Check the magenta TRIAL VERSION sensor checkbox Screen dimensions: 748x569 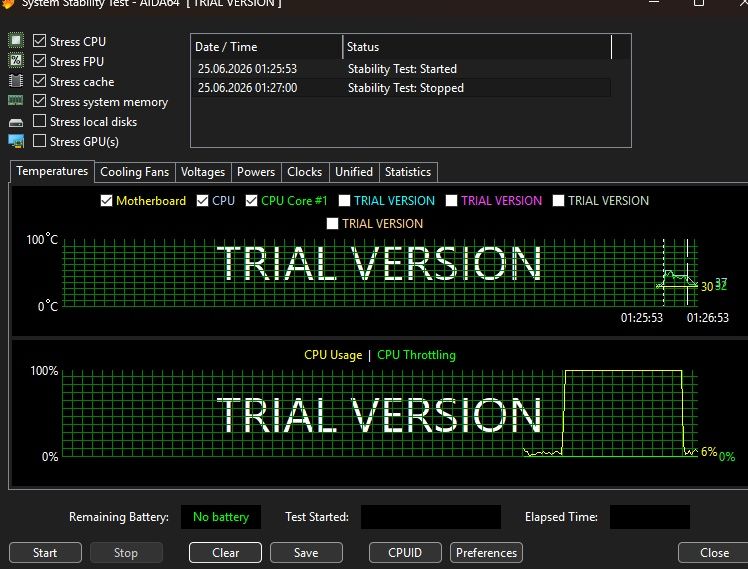(451, 201)
